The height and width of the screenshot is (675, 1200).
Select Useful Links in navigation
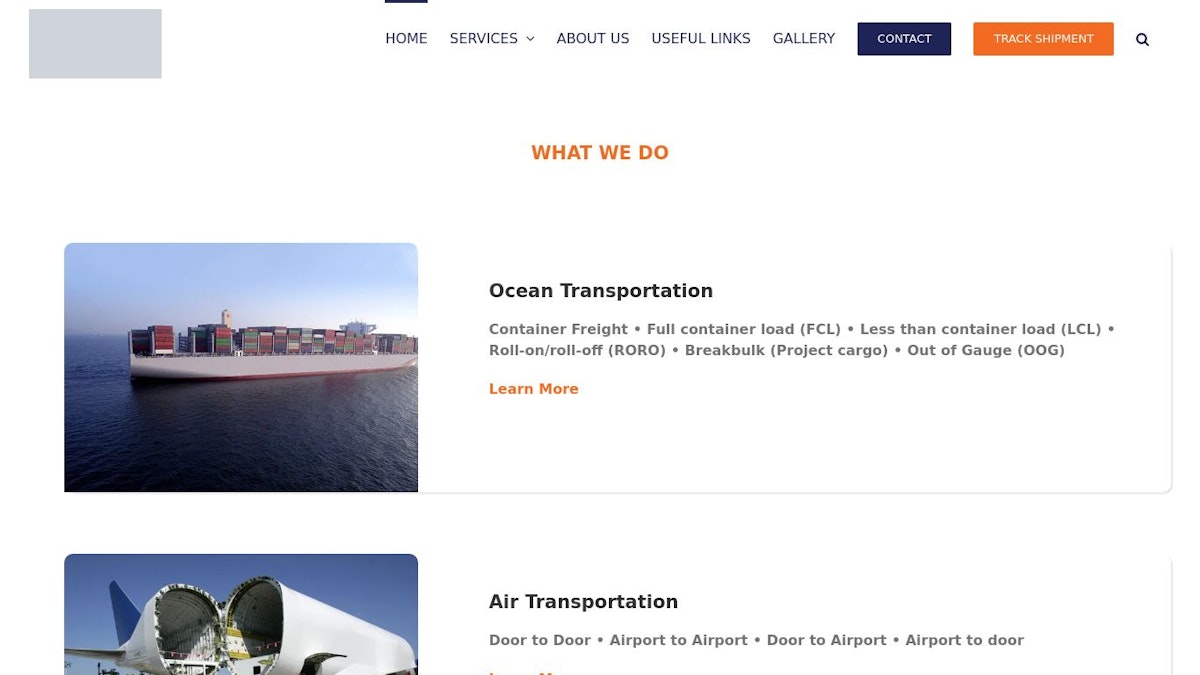click(x=701, y=39)
